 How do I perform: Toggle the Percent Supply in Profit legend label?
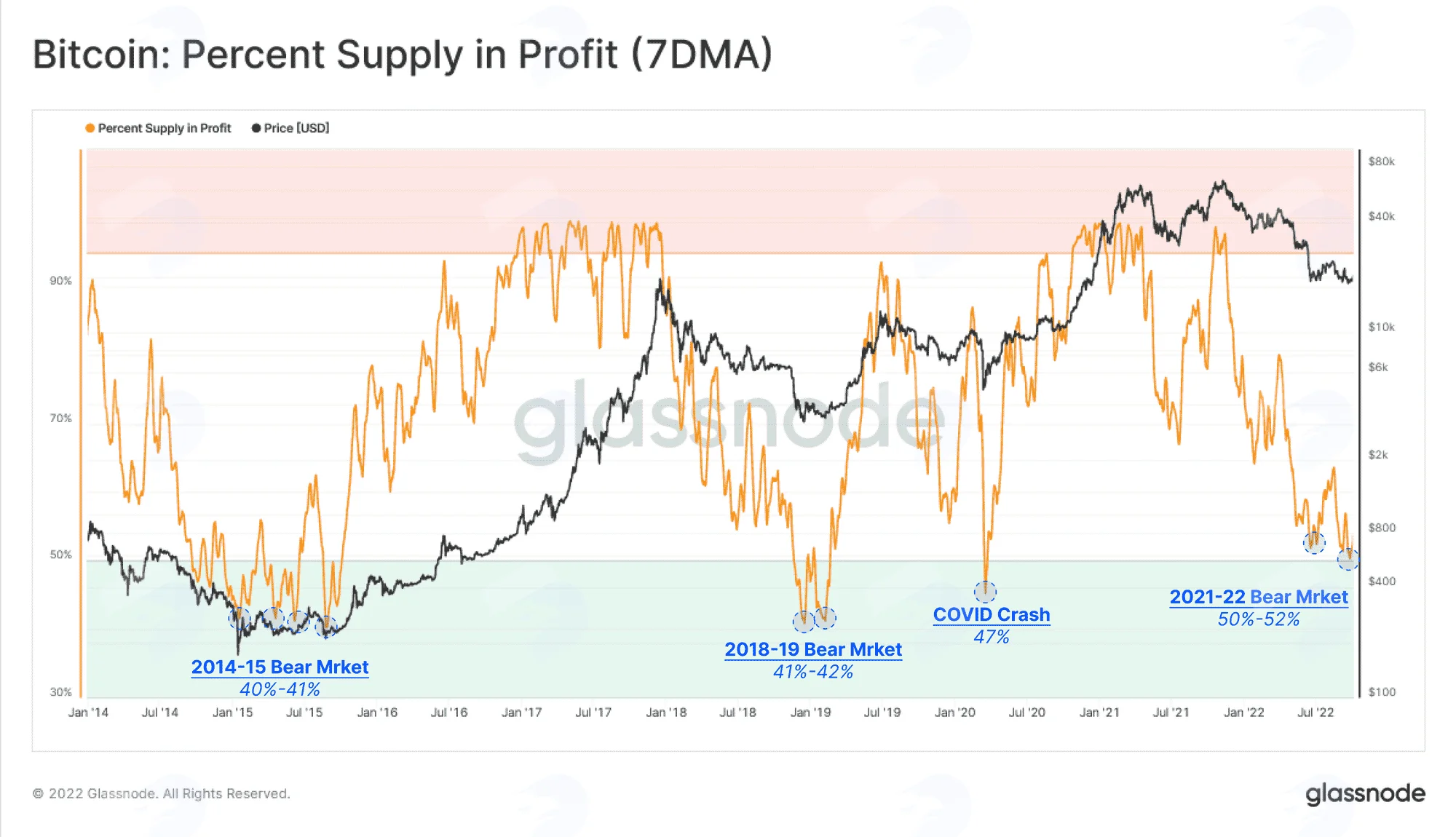(x=165, y=128)
